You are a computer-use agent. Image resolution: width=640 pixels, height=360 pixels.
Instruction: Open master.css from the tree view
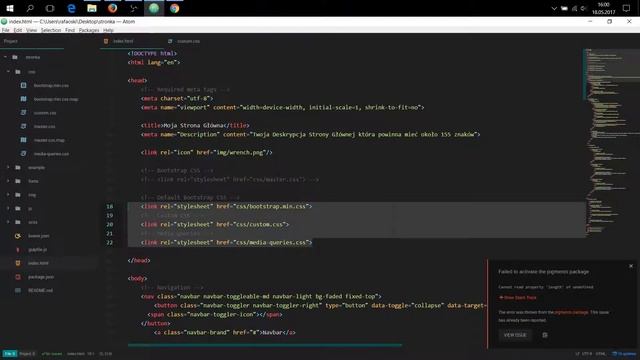44,127
